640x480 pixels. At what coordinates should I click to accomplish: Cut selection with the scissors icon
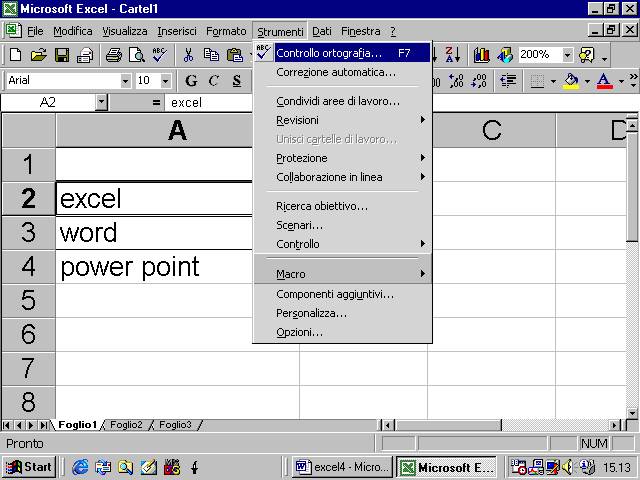pyautogui.click(x=188, y=54)
